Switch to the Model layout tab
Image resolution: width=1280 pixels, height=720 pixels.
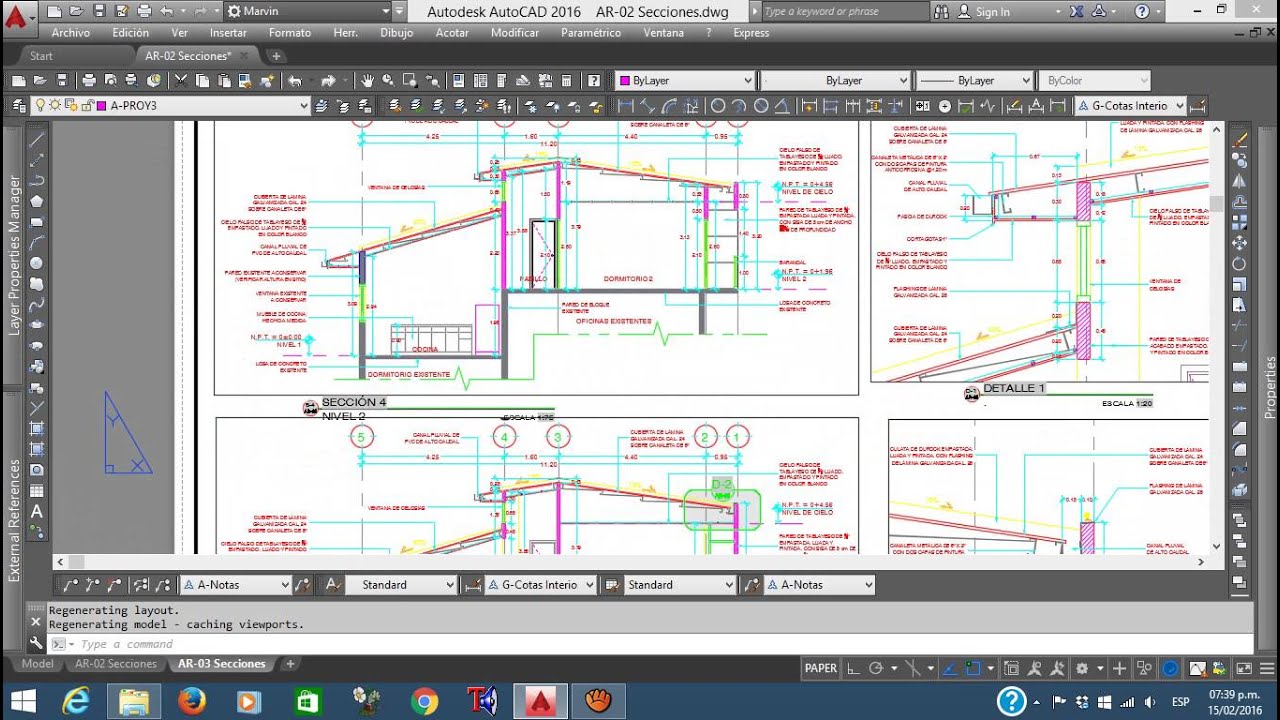coord(38,664)
